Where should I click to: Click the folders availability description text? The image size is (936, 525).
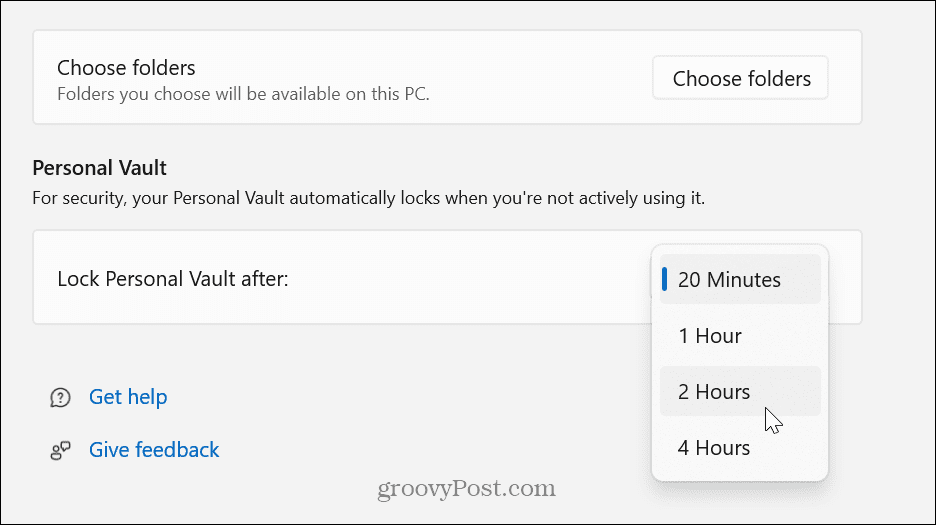243,94
